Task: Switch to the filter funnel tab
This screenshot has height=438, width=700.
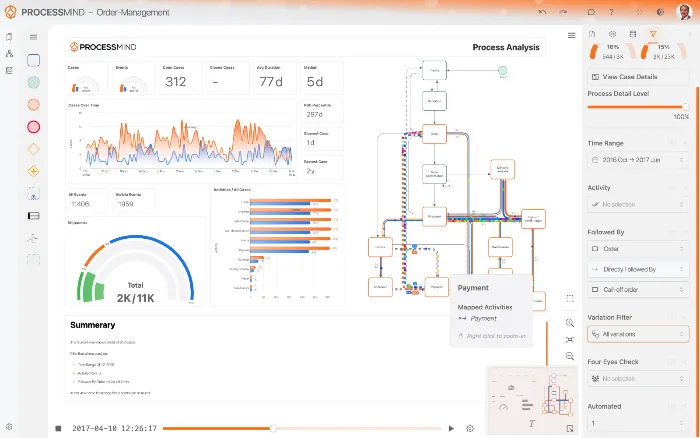Action: (653, 34)
